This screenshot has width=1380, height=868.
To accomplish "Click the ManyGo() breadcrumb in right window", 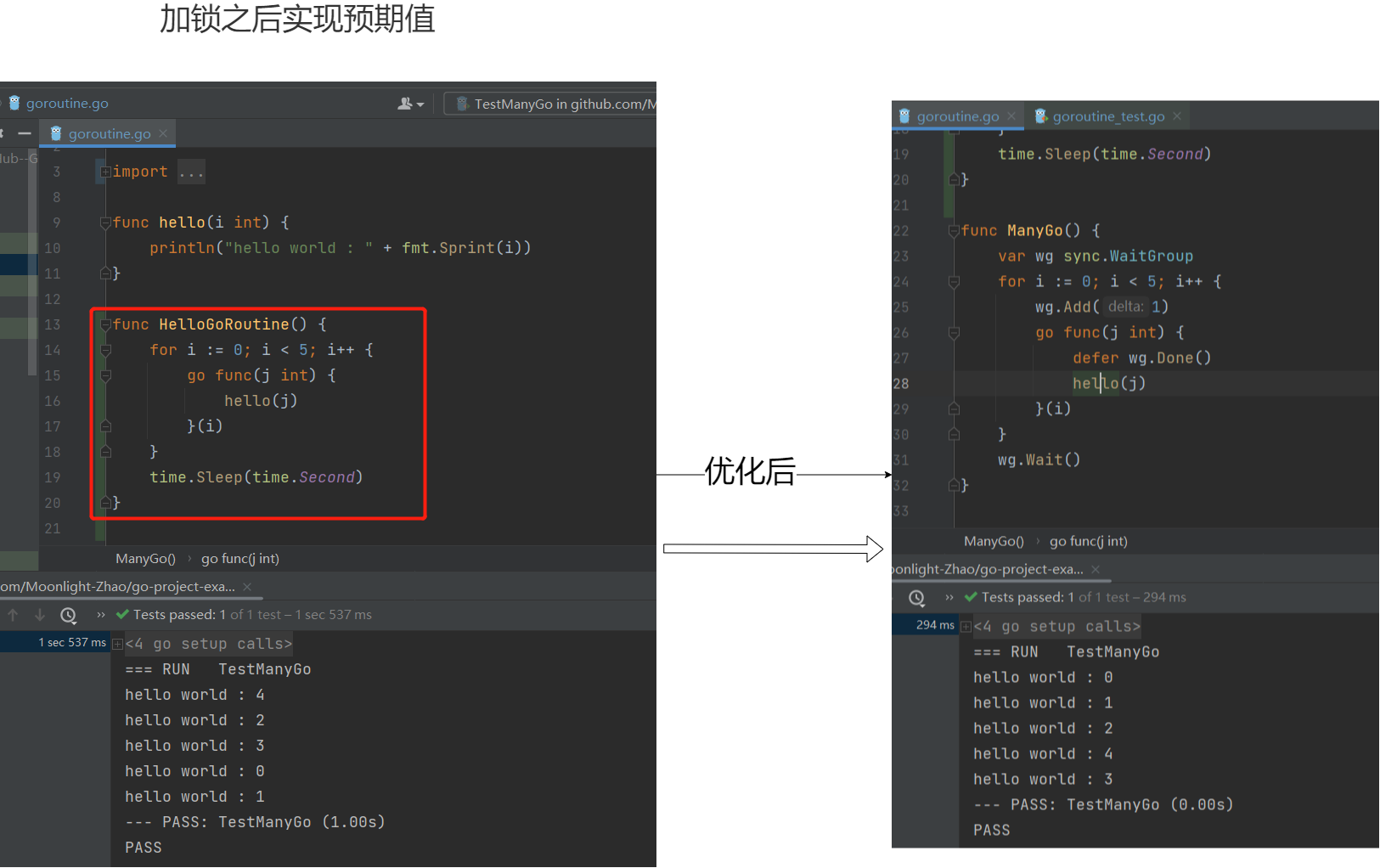I will point(994,541).
